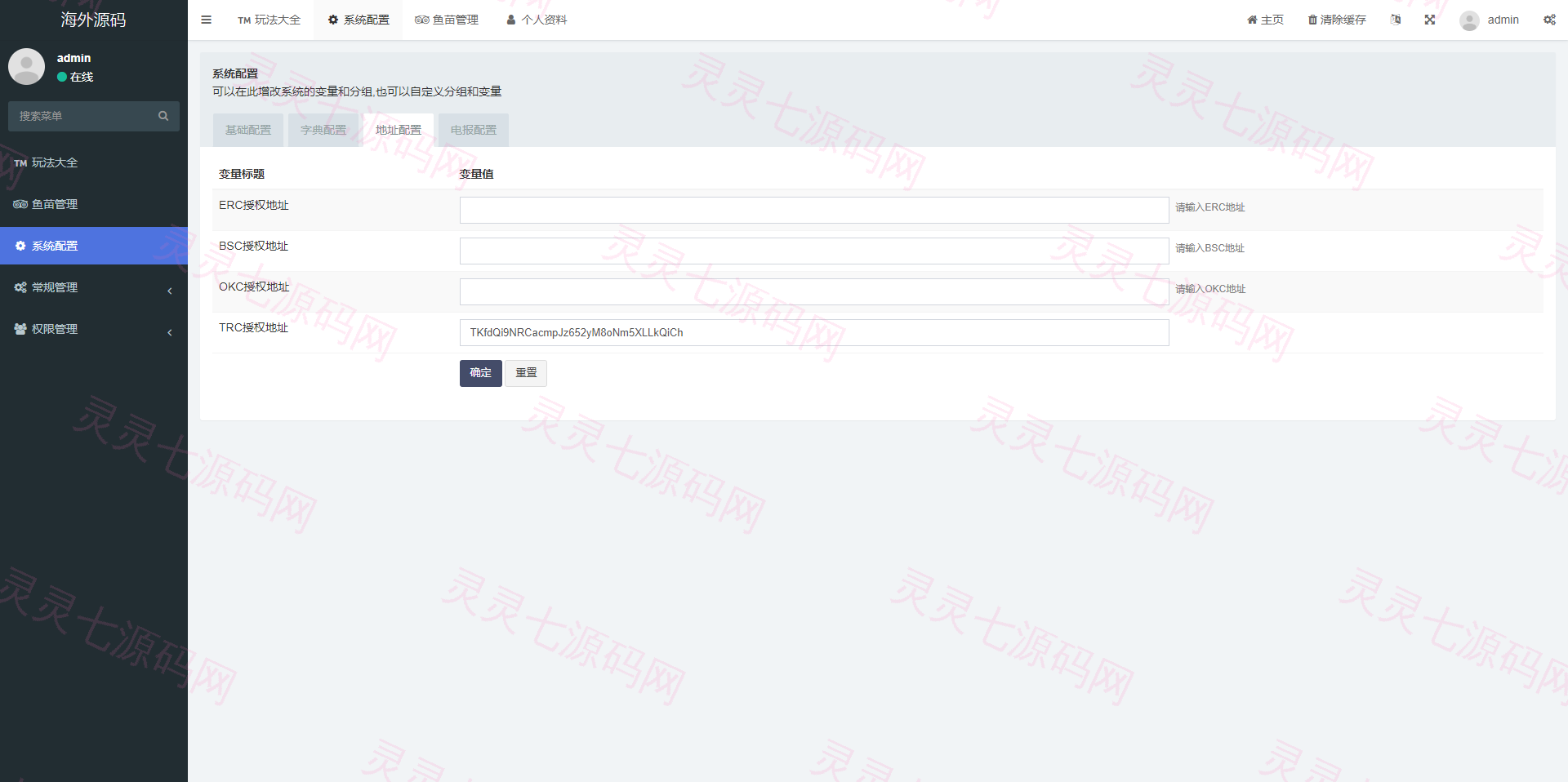Switch to 玩法大全 top tab
The image size is (1568, 782).
tap(269, 20)
